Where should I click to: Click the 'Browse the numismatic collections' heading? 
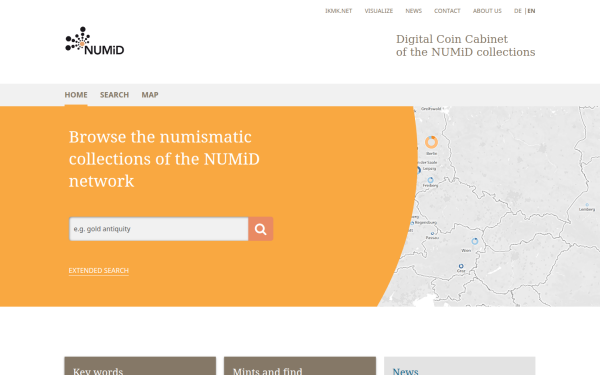pyautogui.click(x=164, y=159)
